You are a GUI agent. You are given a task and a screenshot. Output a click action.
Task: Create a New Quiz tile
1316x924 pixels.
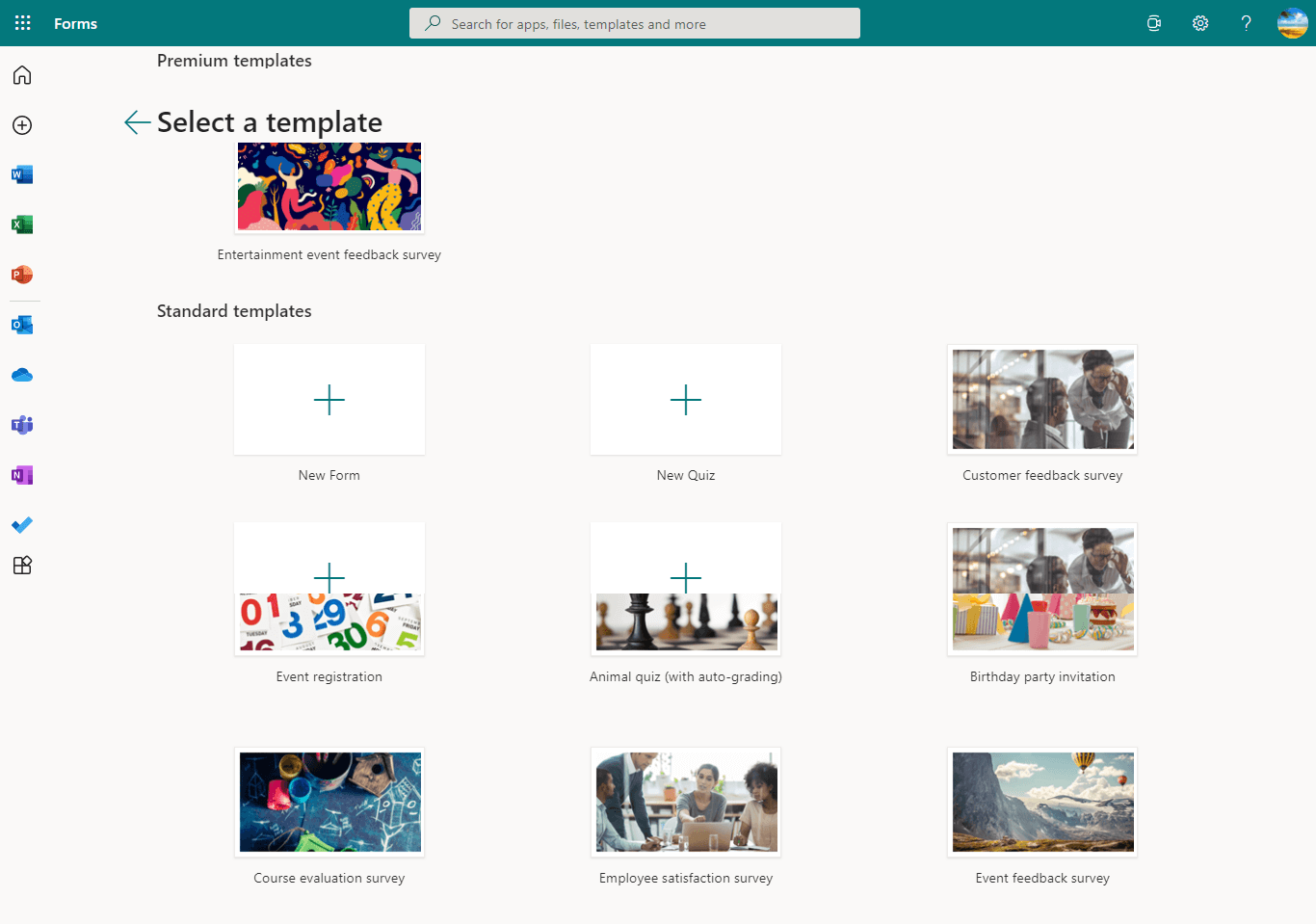click(686, 400)
